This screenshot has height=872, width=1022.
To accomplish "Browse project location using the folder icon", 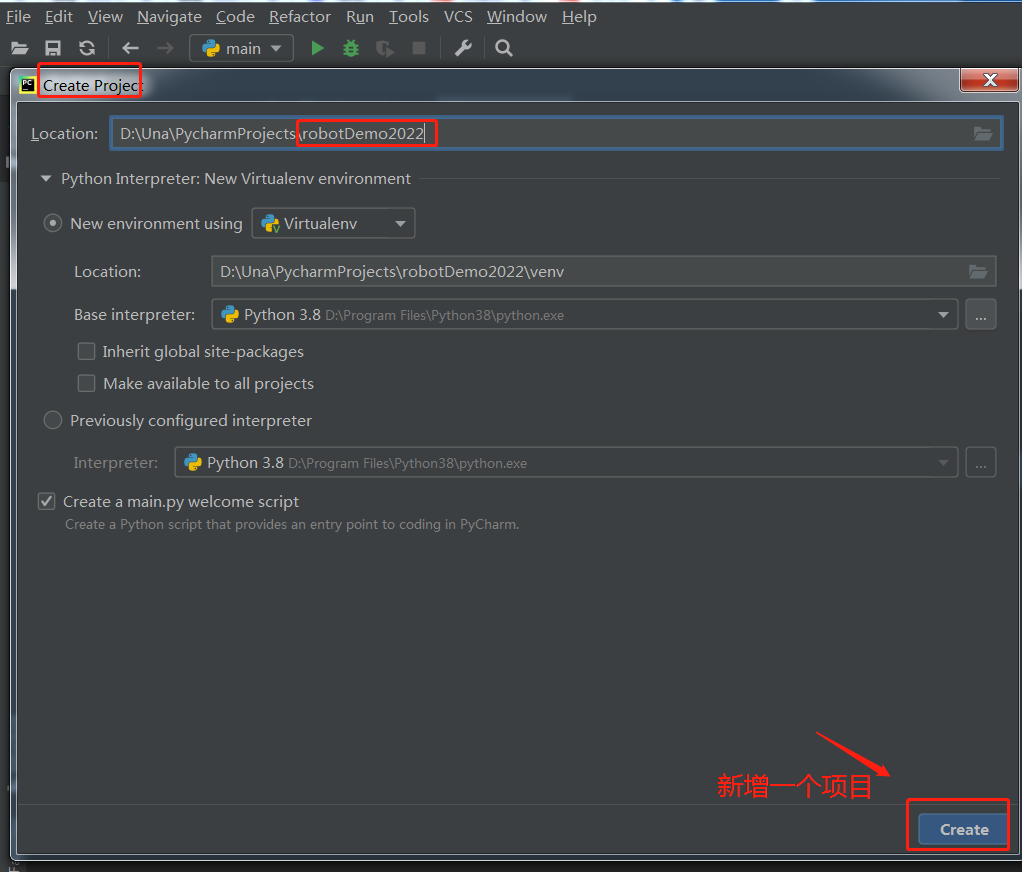I will click(982, 132).
